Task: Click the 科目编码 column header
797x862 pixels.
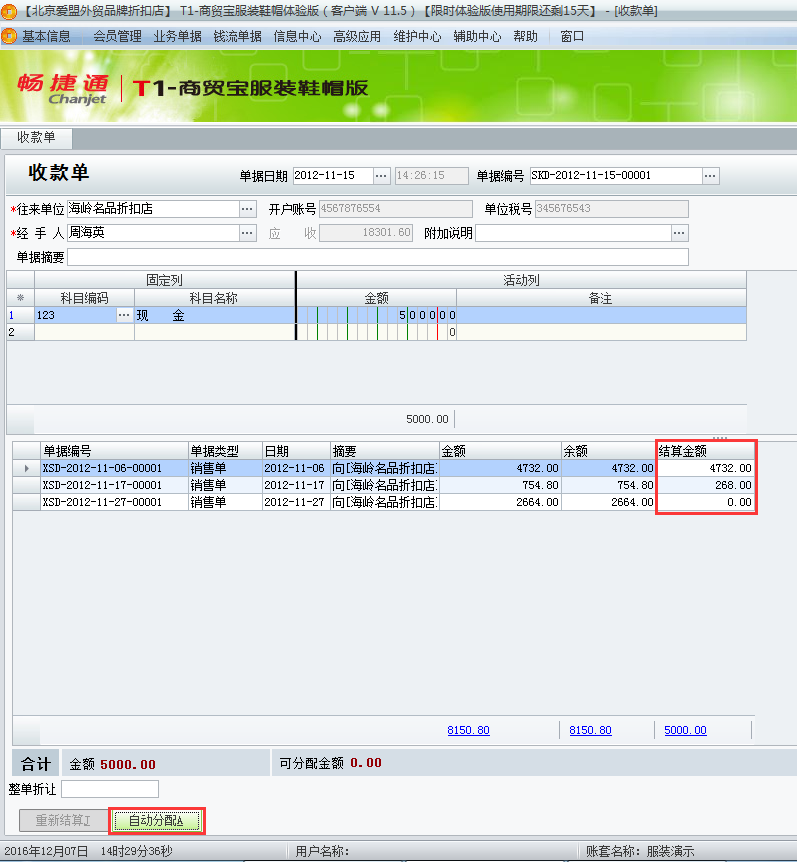Action: [x=84, y=298]
